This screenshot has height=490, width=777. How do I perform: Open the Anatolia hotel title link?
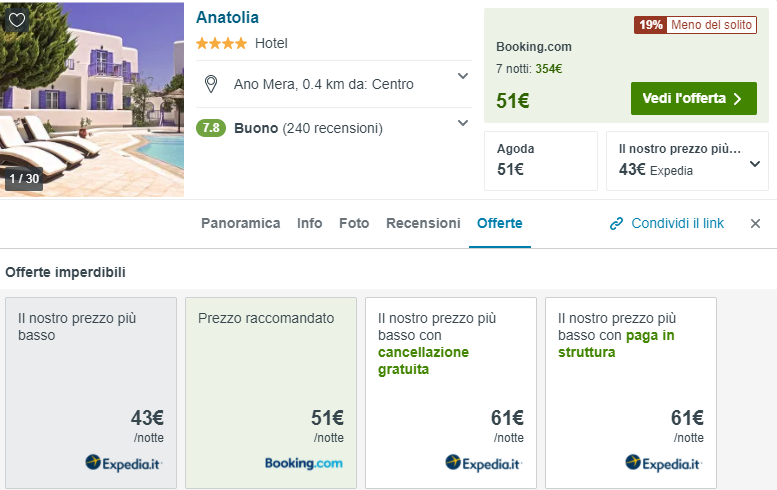click(227, 17)
